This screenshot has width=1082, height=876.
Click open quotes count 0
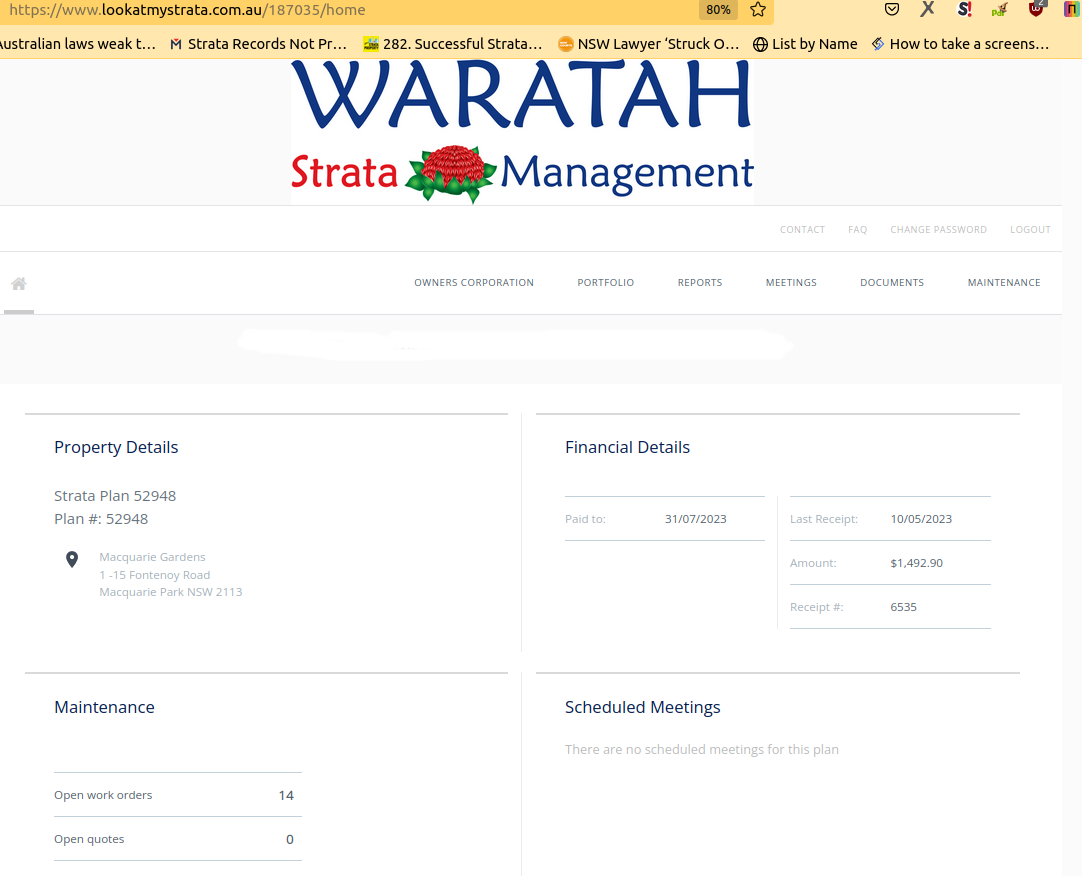[x=290, y=839]
